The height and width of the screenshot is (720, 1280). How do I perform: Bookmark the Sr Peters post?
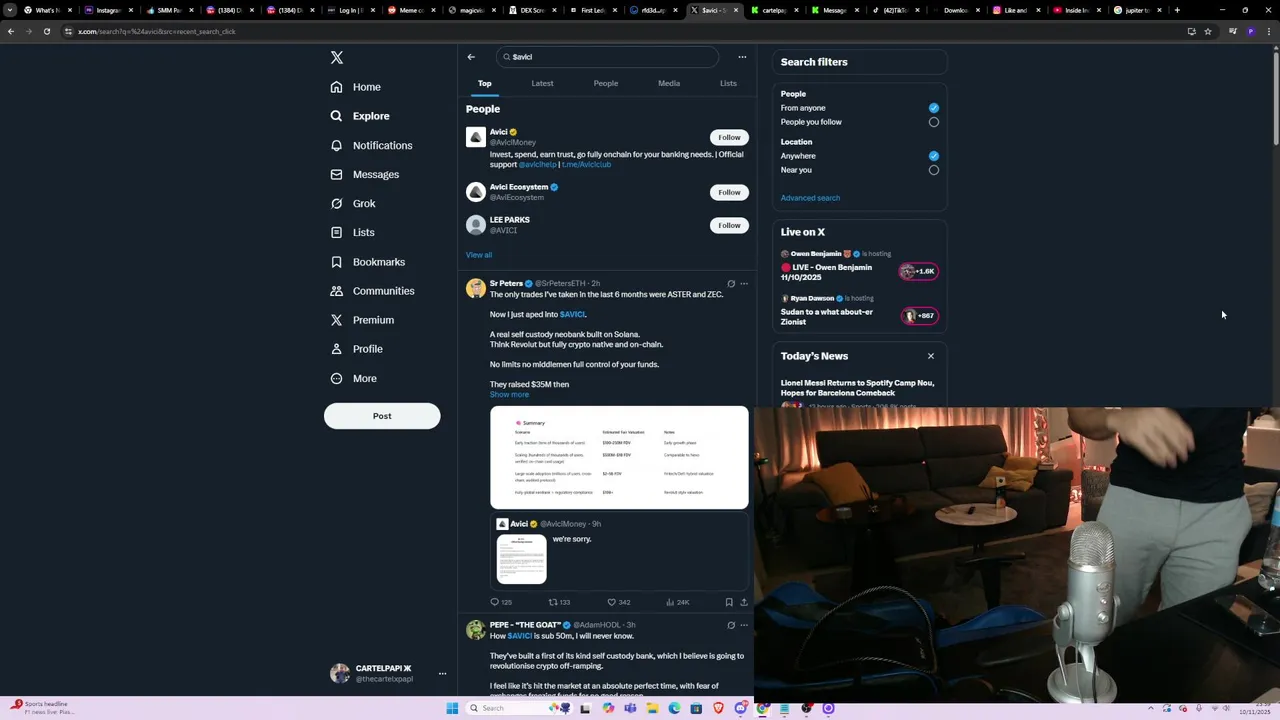pos(729,602)
